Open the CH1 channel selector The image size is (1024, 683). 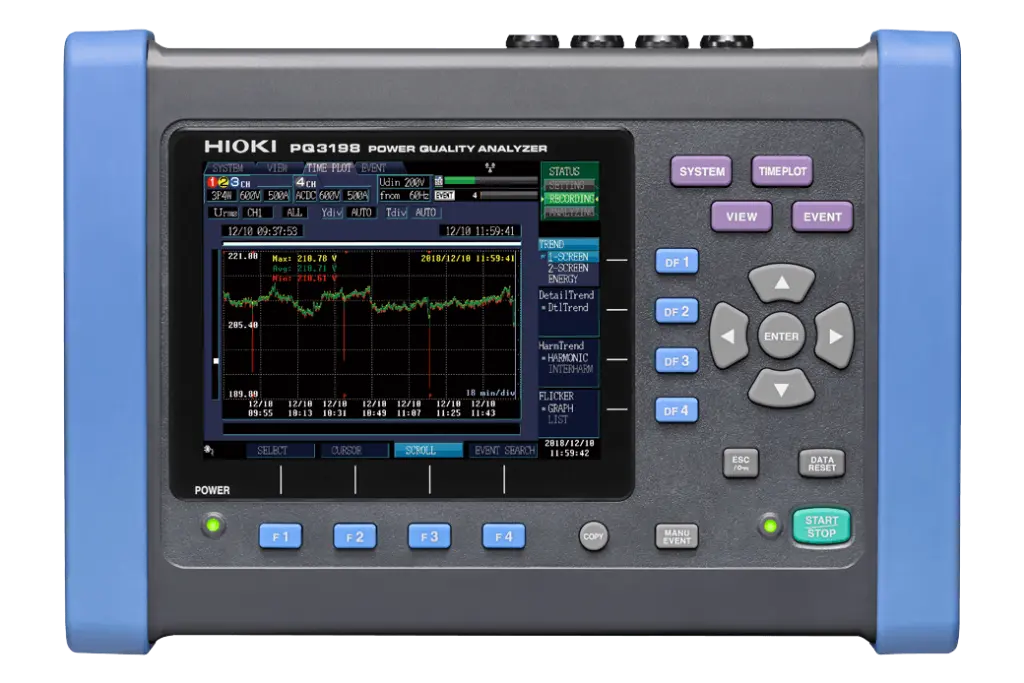[x=255, y=212]
